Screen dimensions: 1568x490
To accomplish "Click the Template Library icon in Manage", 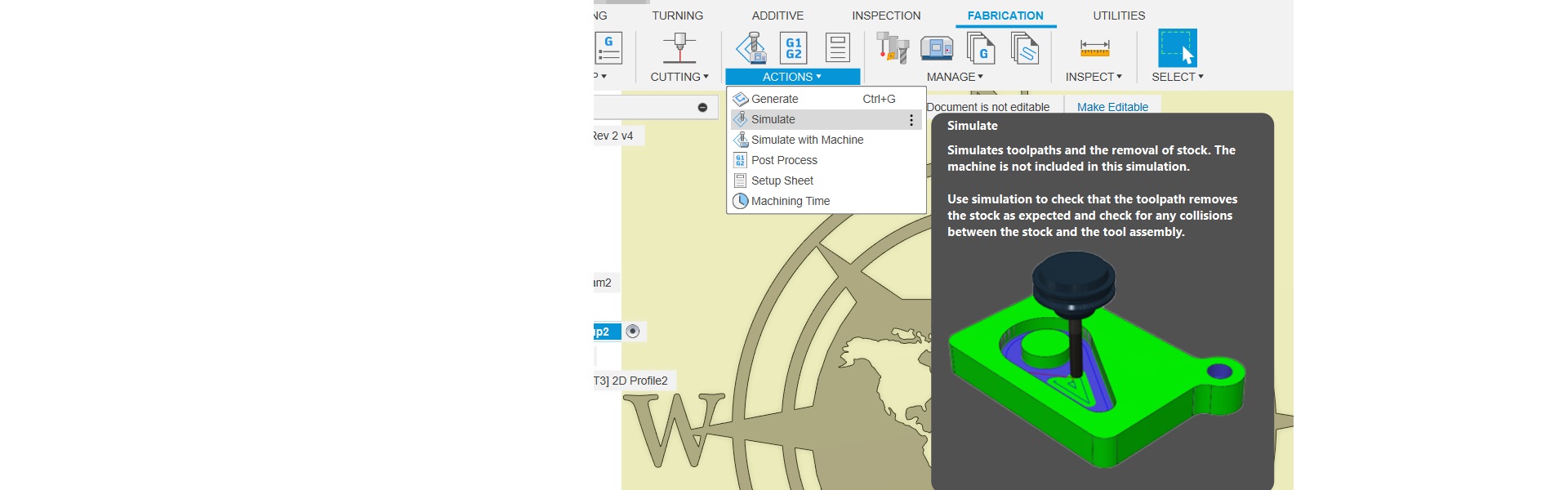I will pos(1024,48).
